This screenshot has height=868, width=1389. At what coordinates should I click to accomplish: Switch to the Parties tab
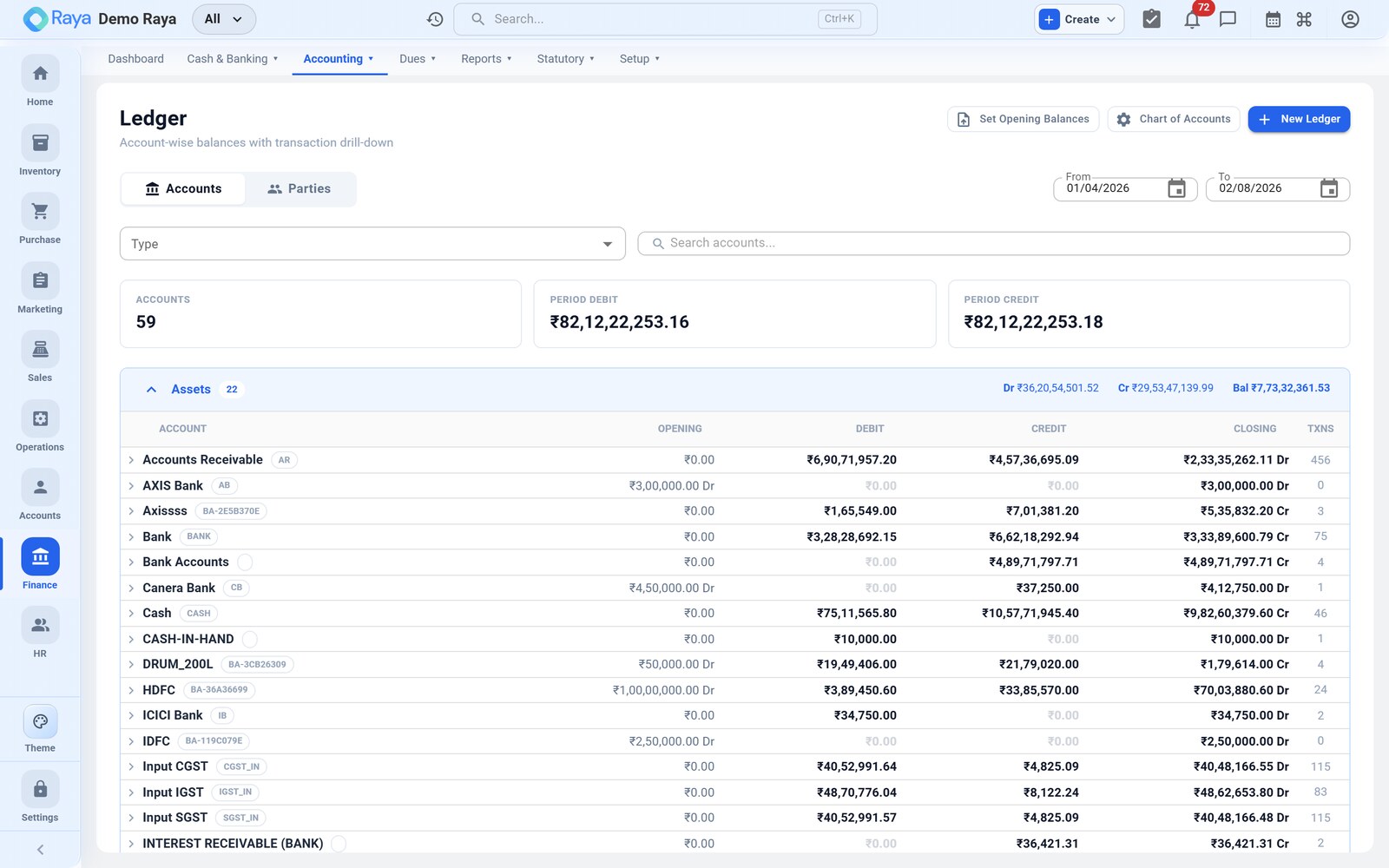(300, 189)
